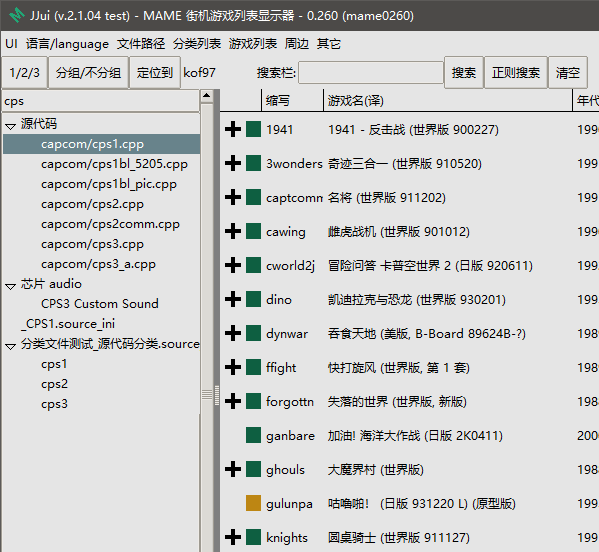The image size is (599, 552).
Task: Click the green status square beside 1941
Action: point(253,129)
